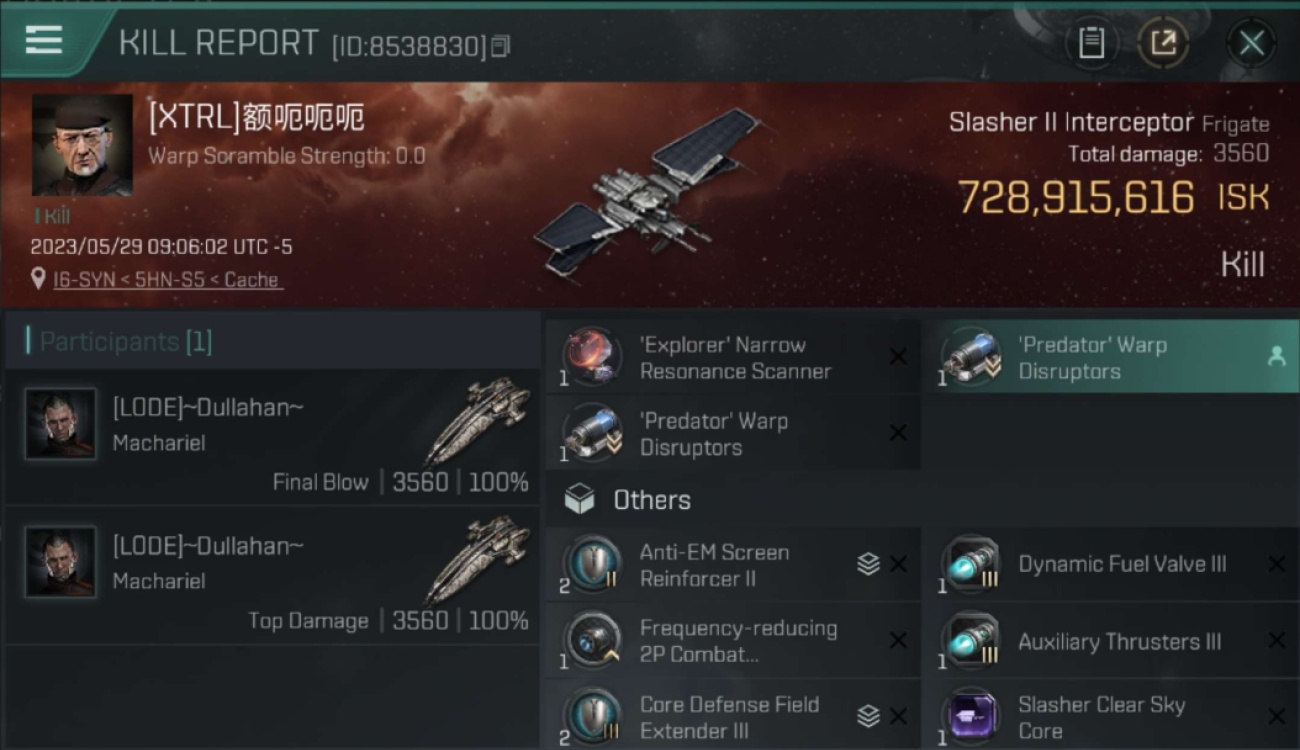Viewport: 1300px width, 750px height.
Task: Open the Final Blow participant Dullahan entry
Action: [x=273, y=437]
